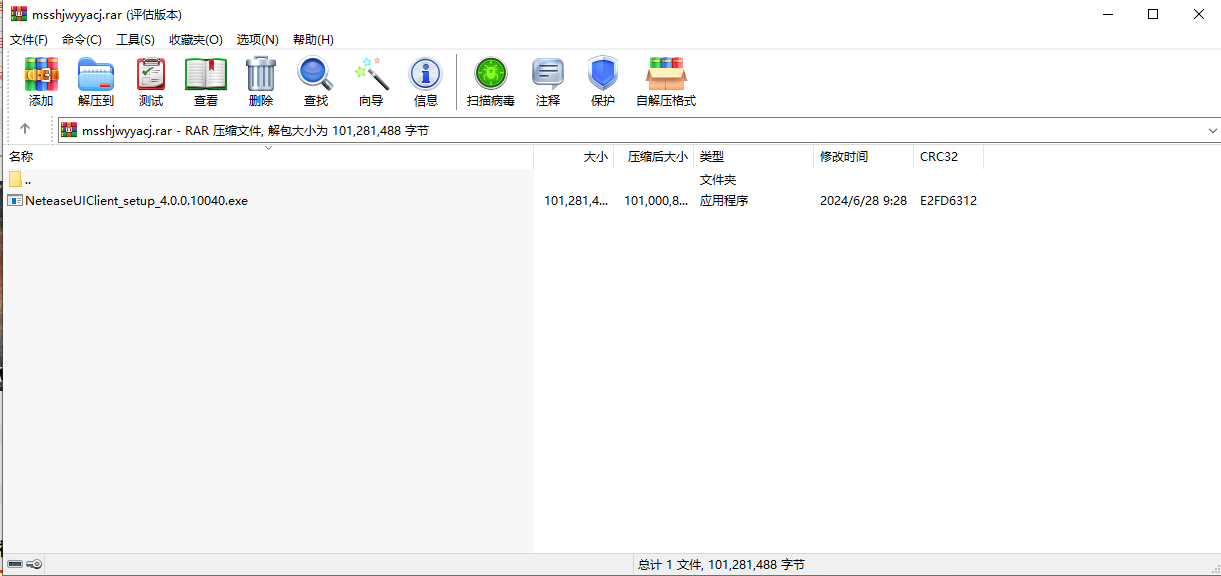Click the 2024/6/28 9:28 modified time
This screenshot has height=576, width=1221.
863,200
